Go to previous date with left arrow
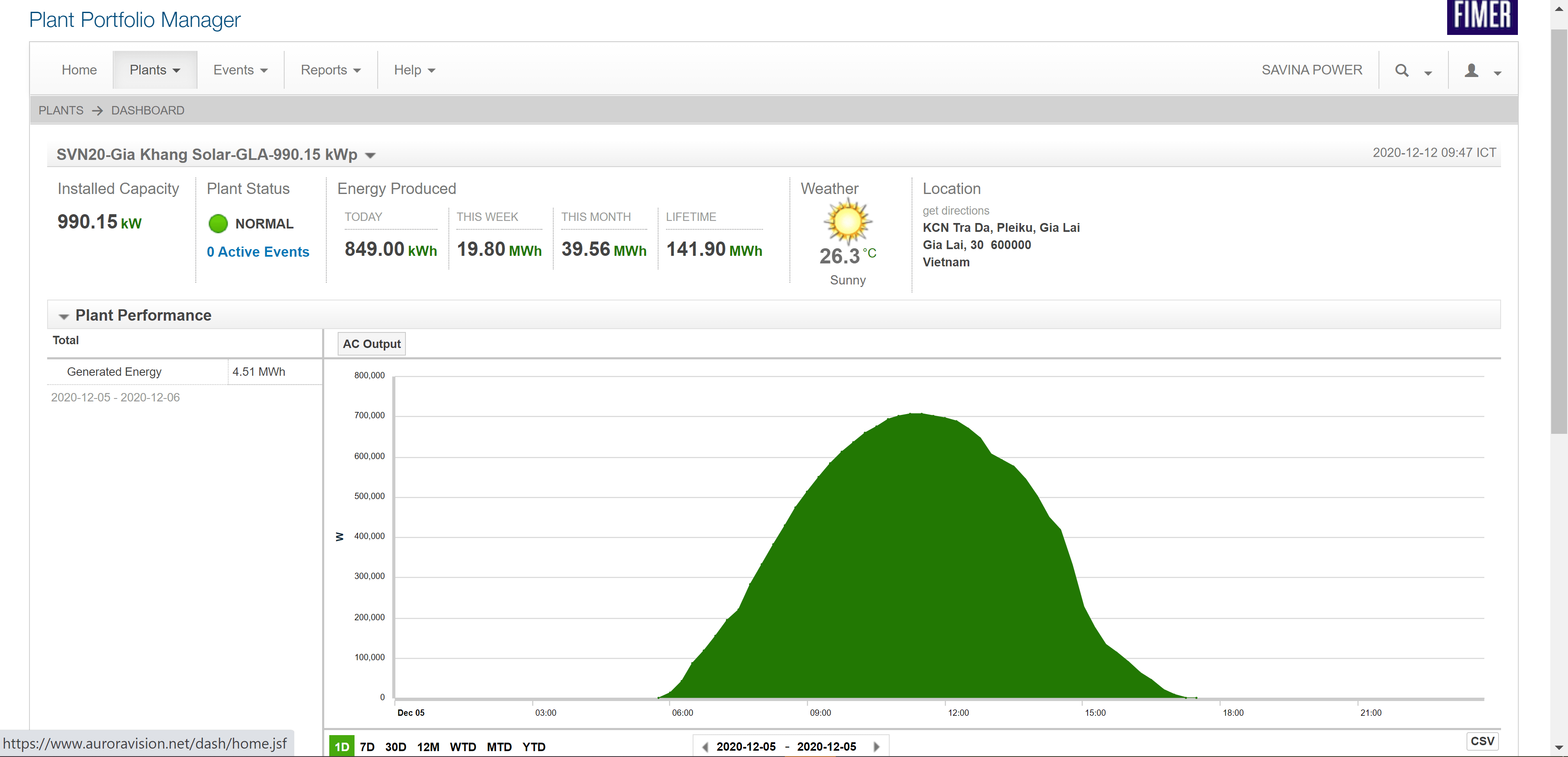 [705, 746]
